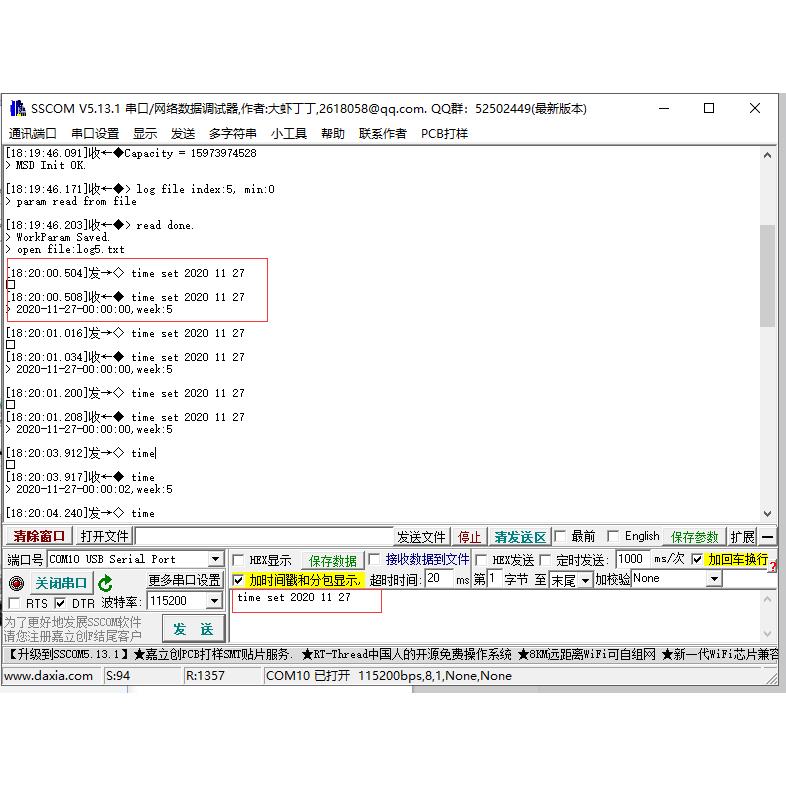Viewport: 786px width, 786px height.
Task: Toggle the RTS checkbox
Action: tap(15, 603)
